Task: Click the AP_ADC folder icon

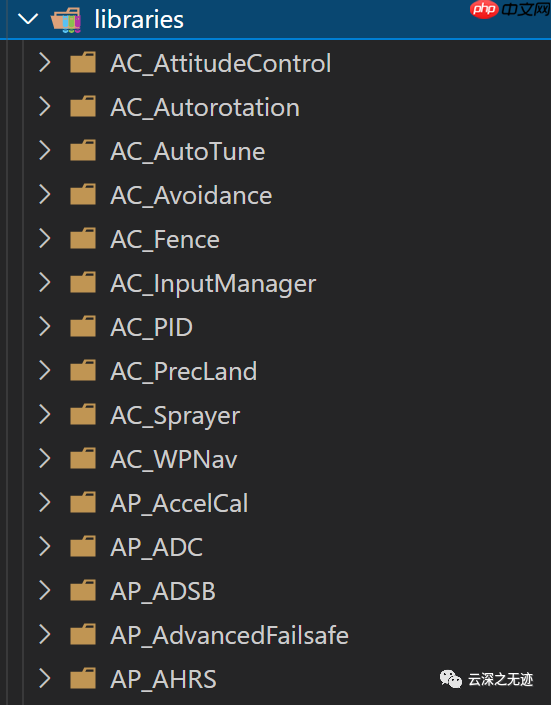Action: click(83, 547)
